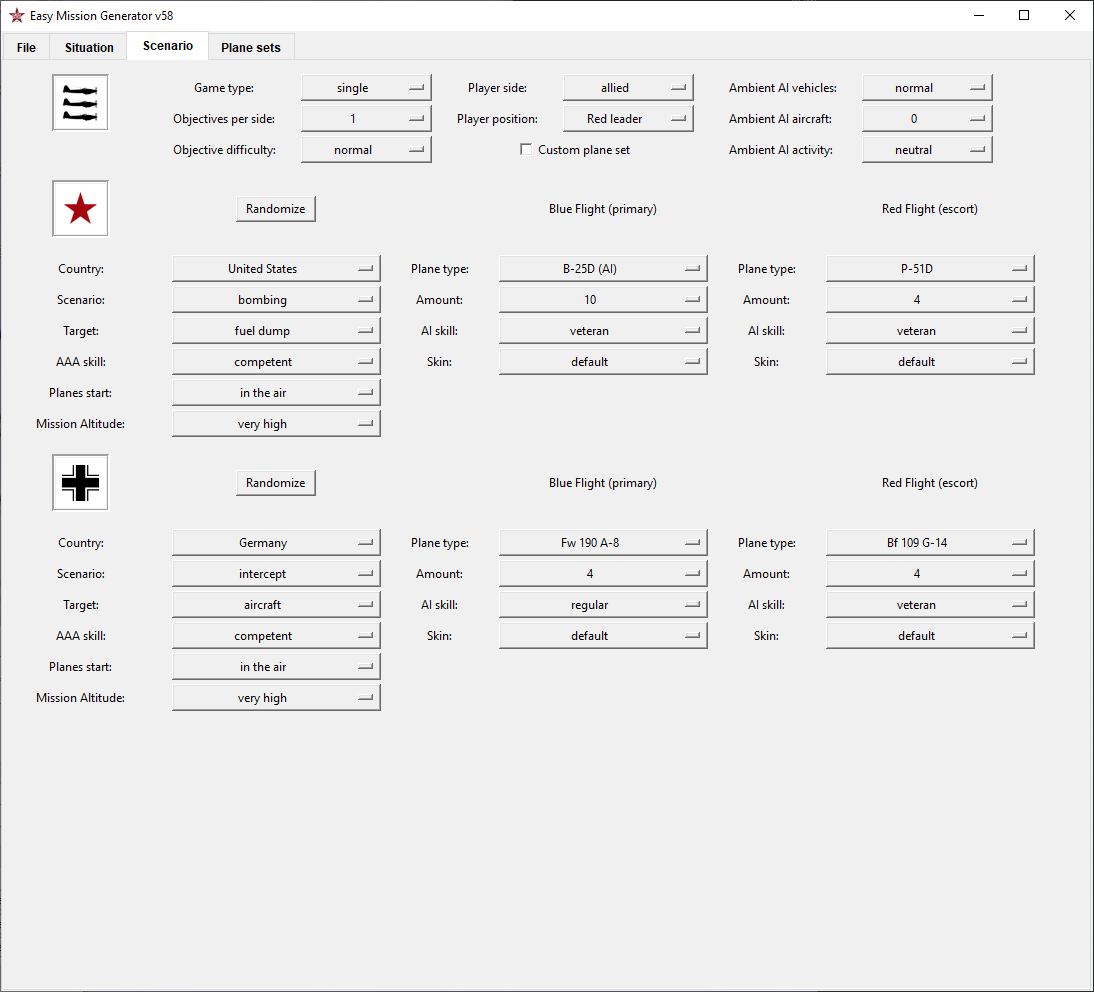The image size is (1094, 992).
Task: Randomize the German side settings
Action: pos(276,483)
